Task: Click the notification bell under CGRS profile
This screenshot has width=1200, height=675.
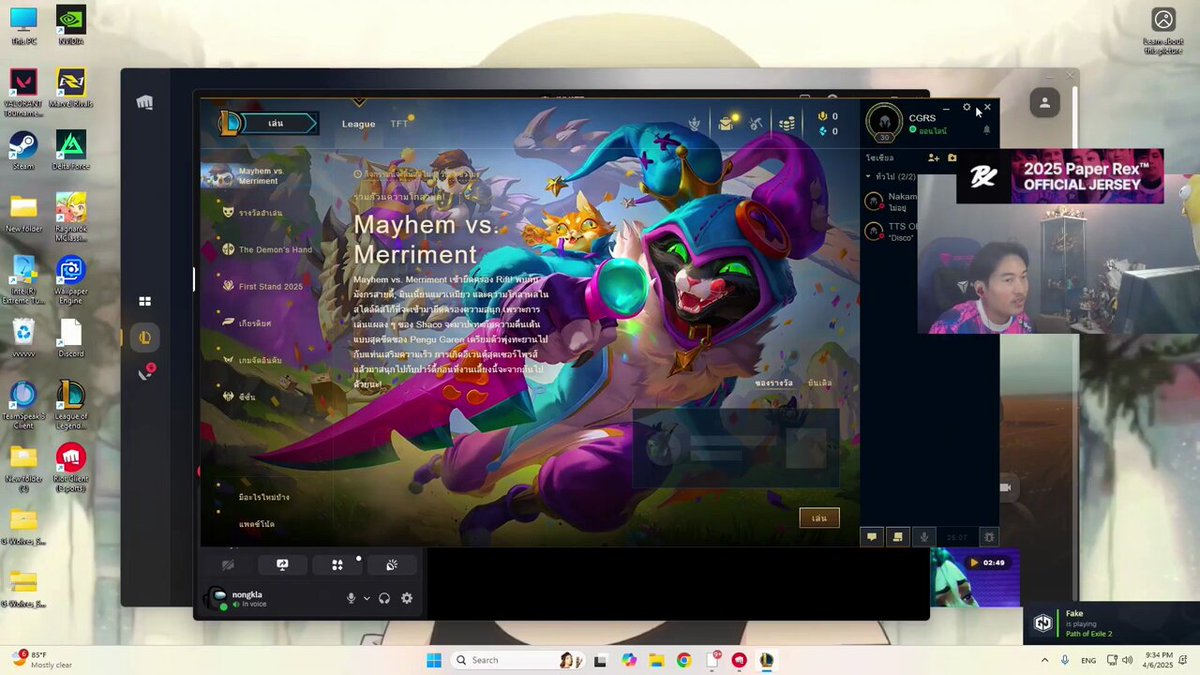Action: [986, 130]
